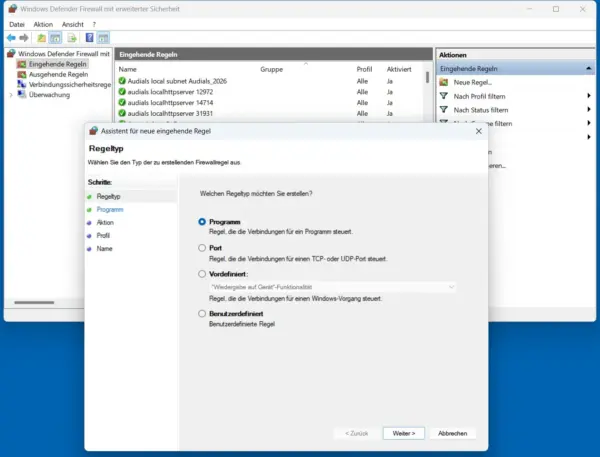Open the Ansicht menu
The width and height of the screenshot is (600, 457).
(x=73, y=24)
